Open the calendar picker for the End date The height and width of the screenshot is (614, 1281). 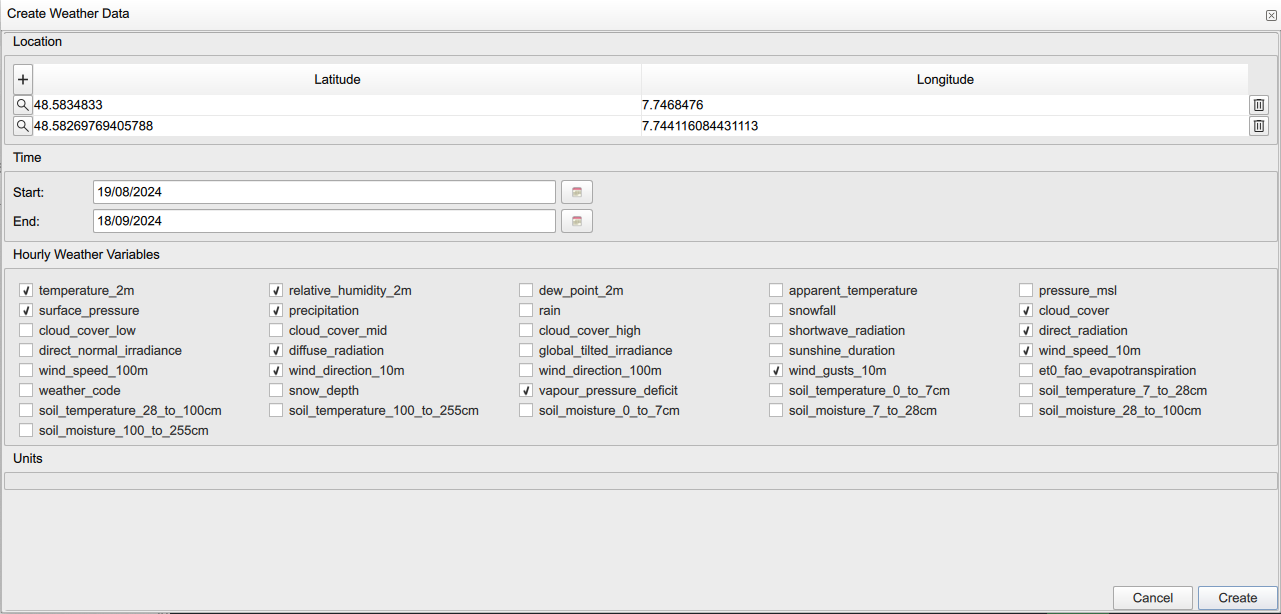(576, 220)
